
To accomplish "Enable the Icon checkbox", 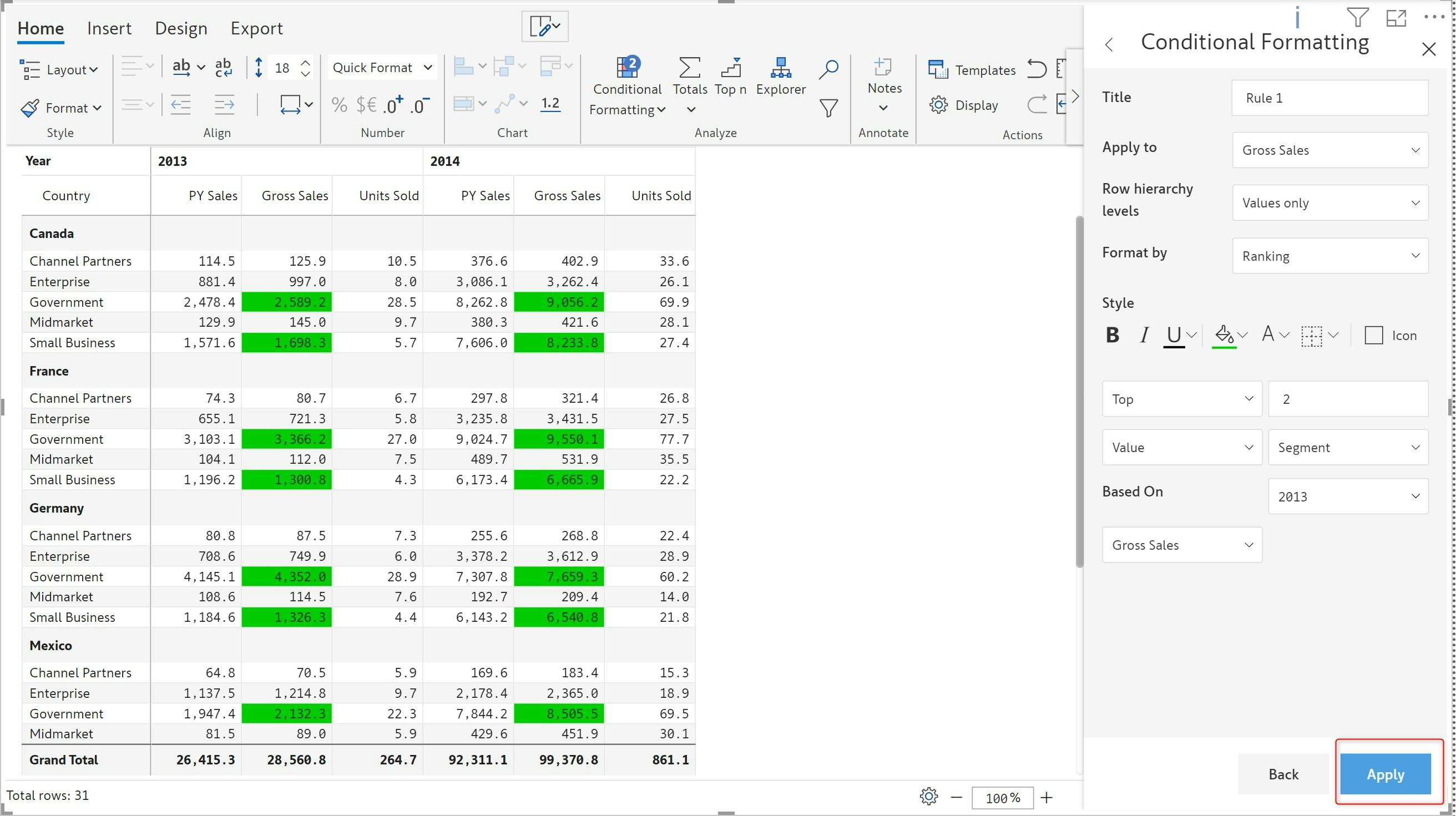I will click(1373, 335).
